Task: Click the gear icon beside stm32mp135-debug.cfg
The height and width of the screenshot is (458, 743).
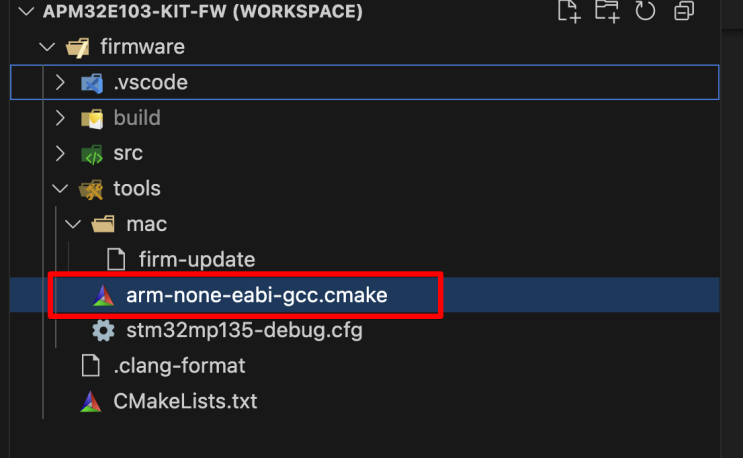Action: [x=102, y=330]
